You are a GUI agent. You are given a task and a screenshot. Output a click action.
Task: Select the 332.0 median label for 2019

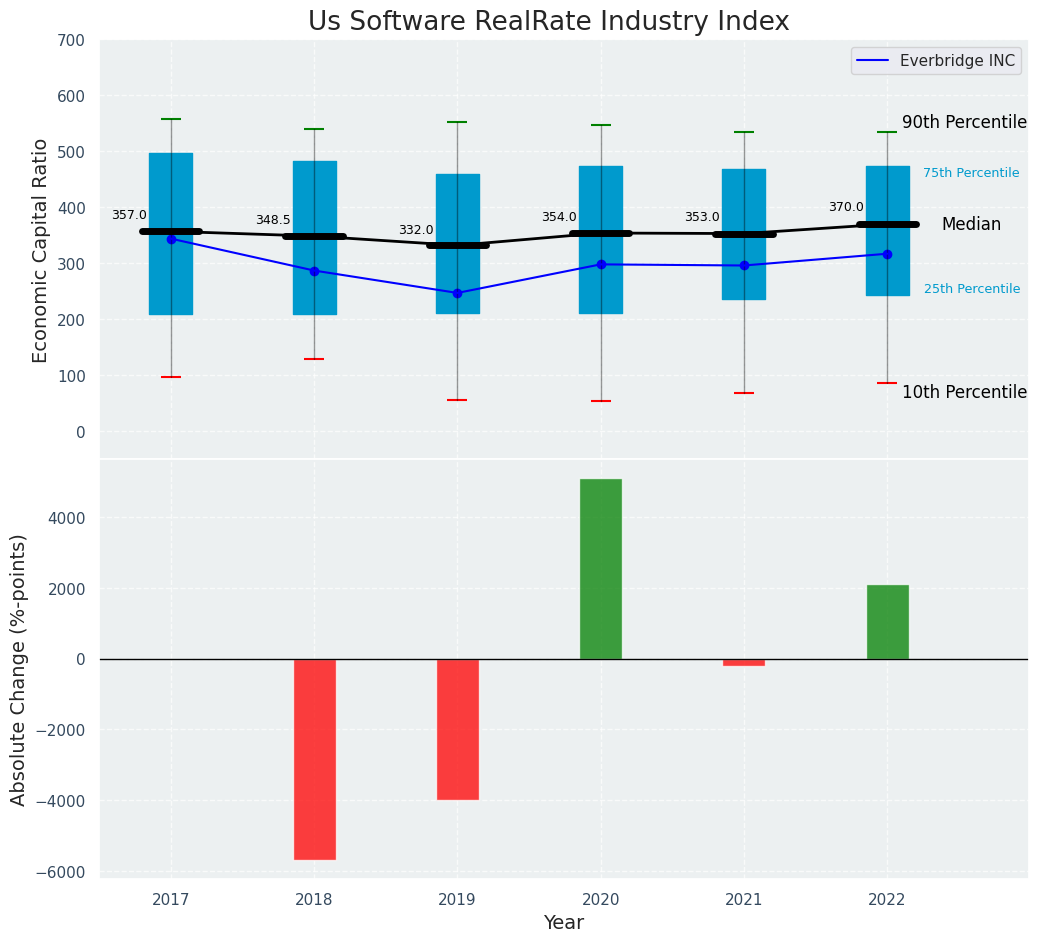pos(416,230)
